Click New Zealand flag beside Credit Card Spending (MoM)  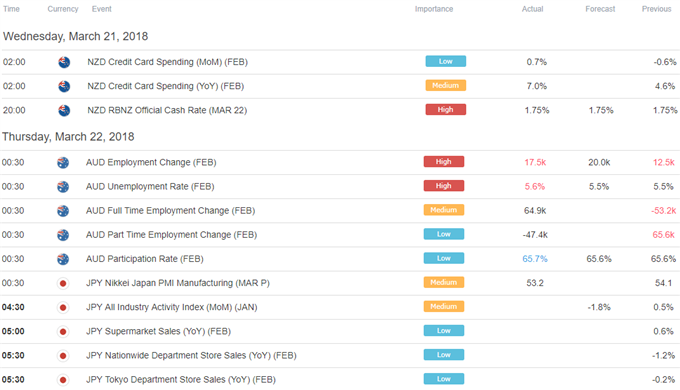[x=64, y=62]
